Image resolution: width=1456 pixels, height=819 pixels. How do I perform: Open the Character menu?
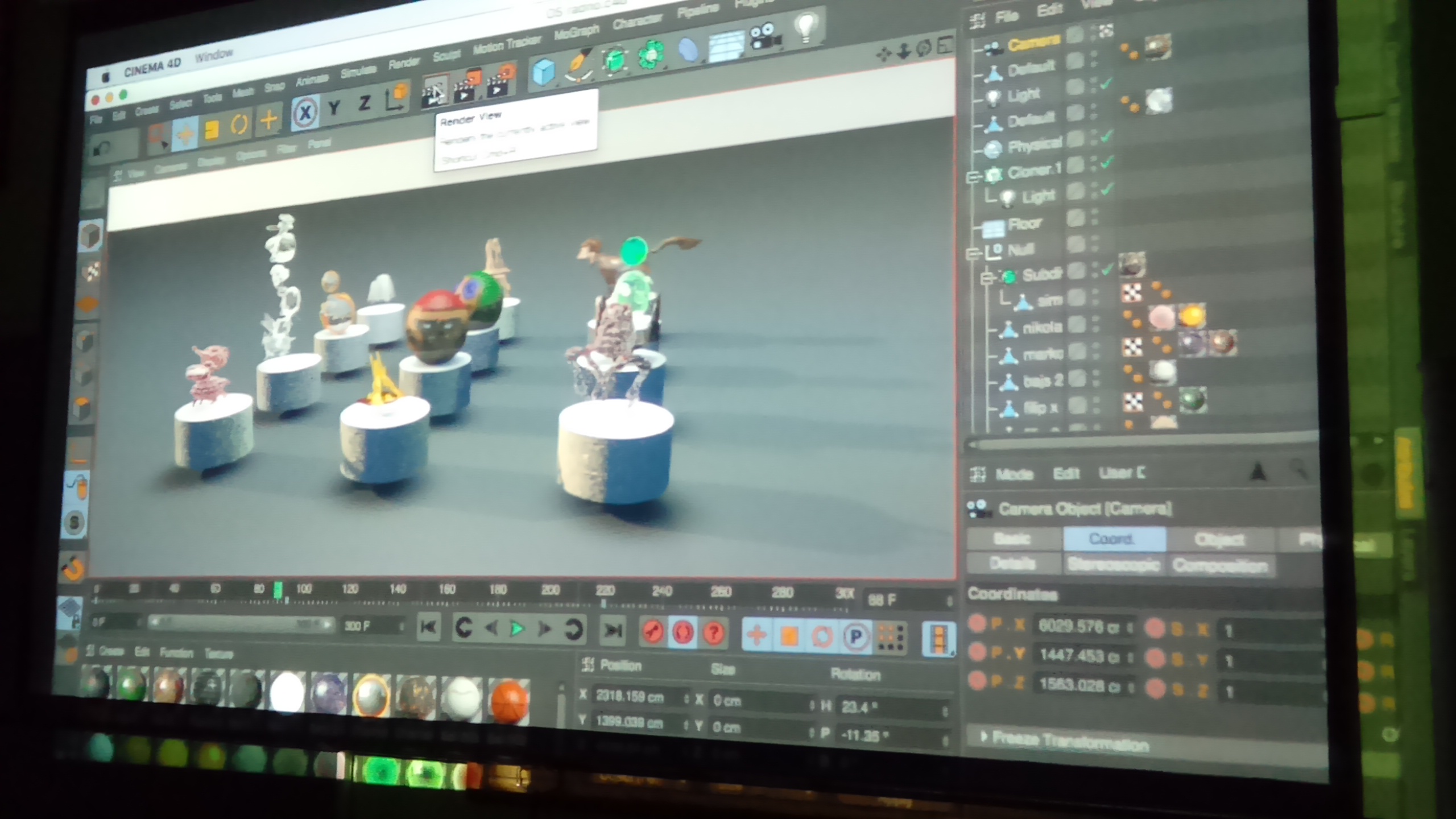pyautogui.click(x=638, y=22)
